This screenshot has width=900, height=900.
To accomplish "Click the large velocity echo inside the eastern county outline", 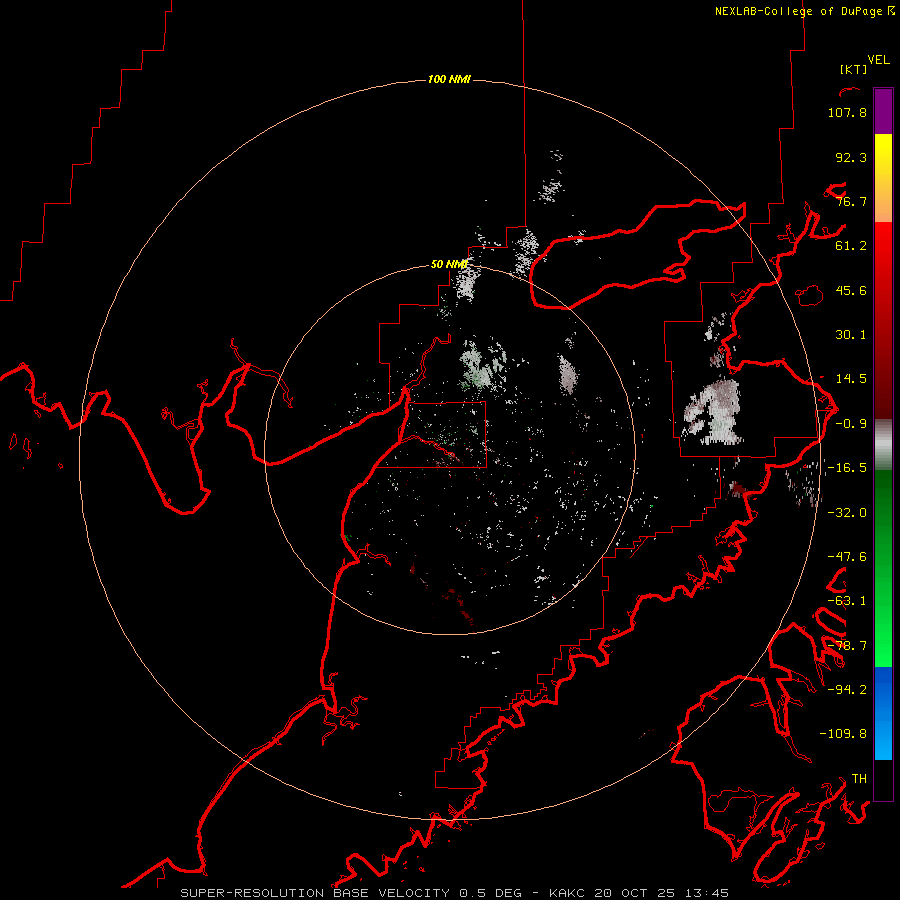I will pos(713,412).
